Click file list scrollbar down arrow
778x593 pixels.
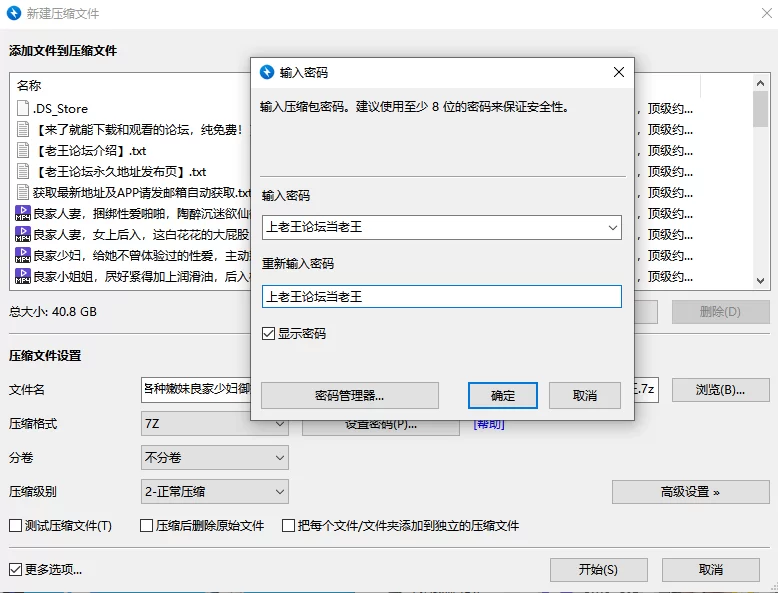pyautogui.click(x=760, y=280)
